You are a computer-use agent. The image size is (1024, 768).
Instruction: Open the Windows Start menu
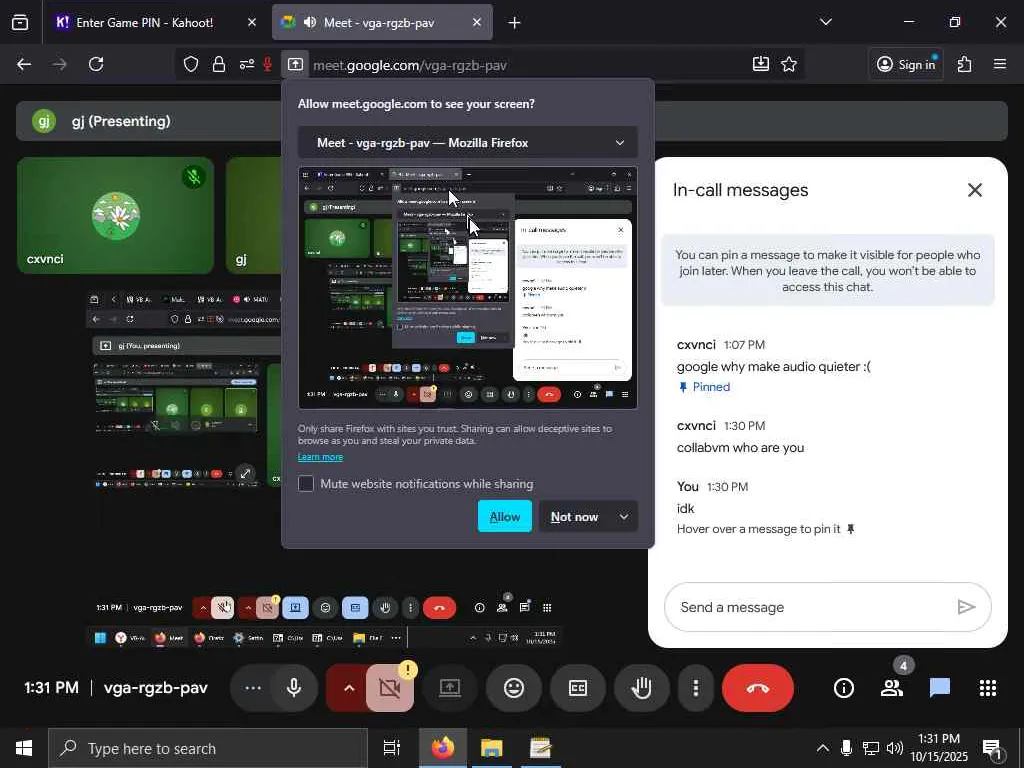point(24,748)
